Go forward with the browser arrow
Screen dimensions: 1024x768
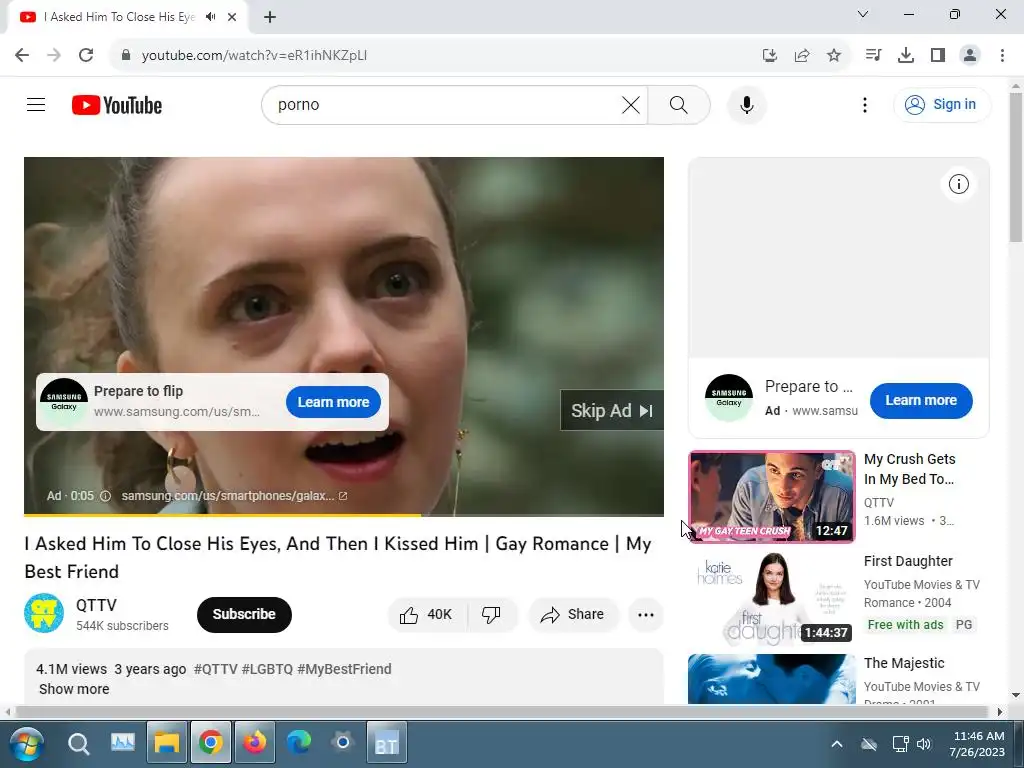54,55
